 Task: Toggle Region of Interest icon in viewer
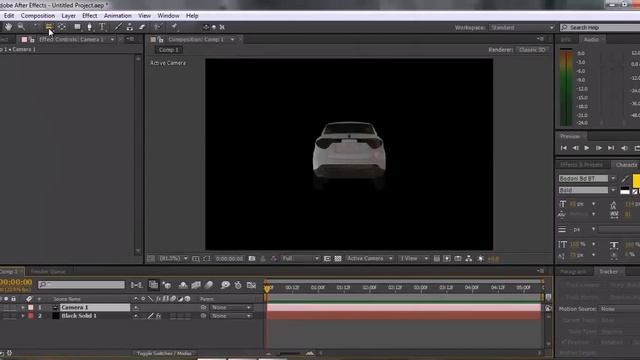point(327,259)
